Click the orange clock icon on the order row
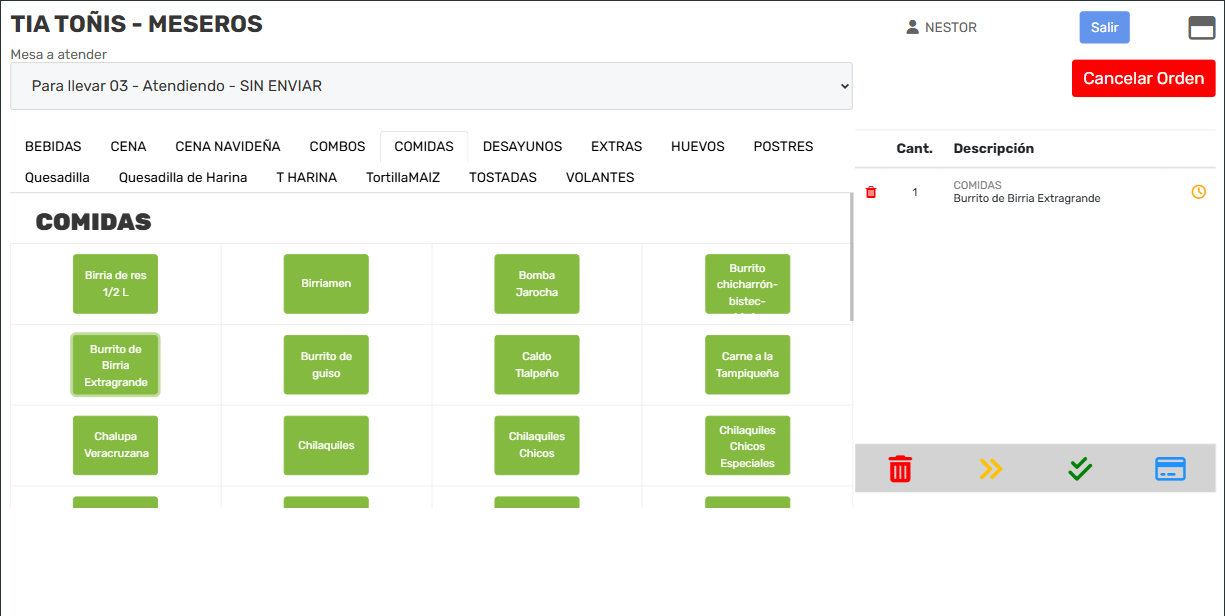 tap(1198, 192)
